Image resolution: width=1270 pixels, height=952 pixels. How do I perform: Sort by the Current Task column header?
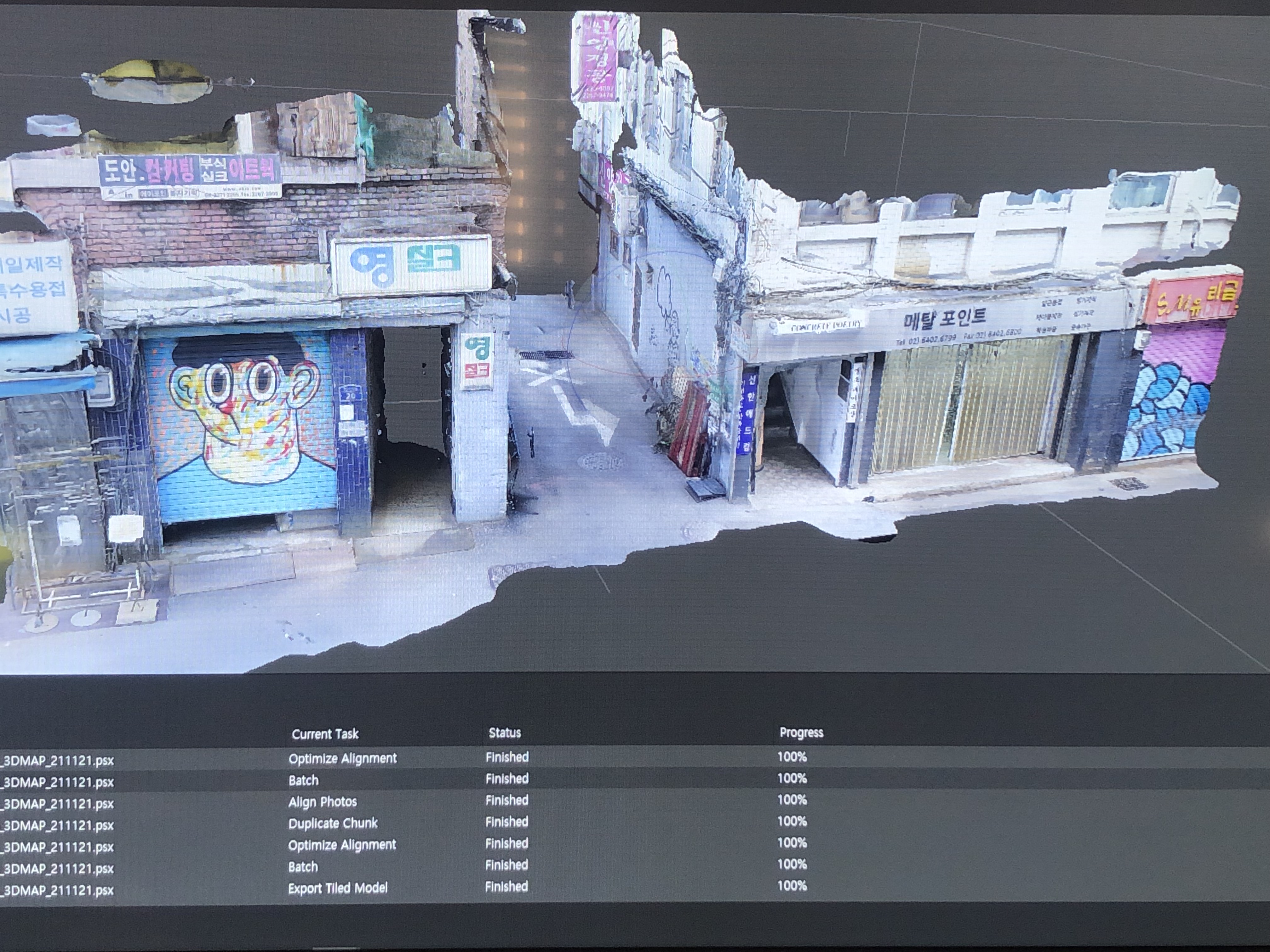[x=325, y=734]
